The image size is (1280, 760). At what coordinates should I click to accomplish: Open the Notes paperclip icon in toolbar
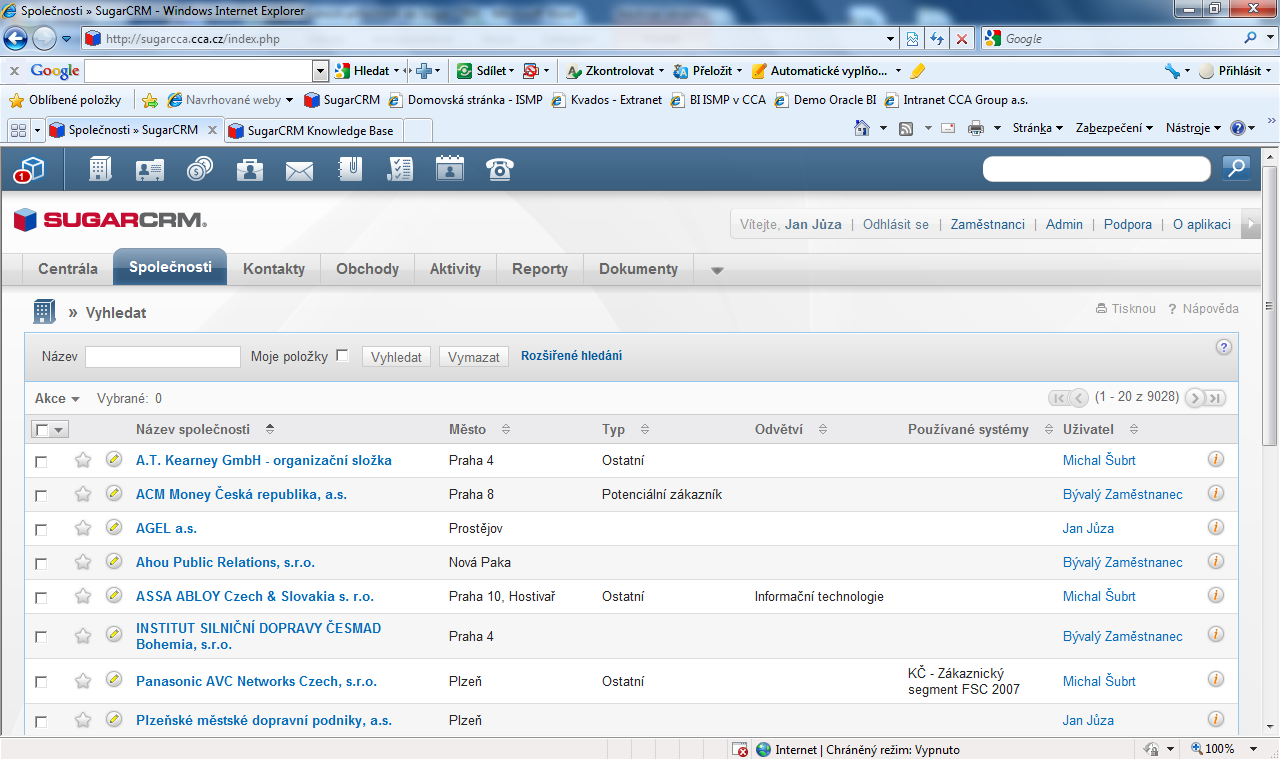pyautogui.click(x=350, y=169)
